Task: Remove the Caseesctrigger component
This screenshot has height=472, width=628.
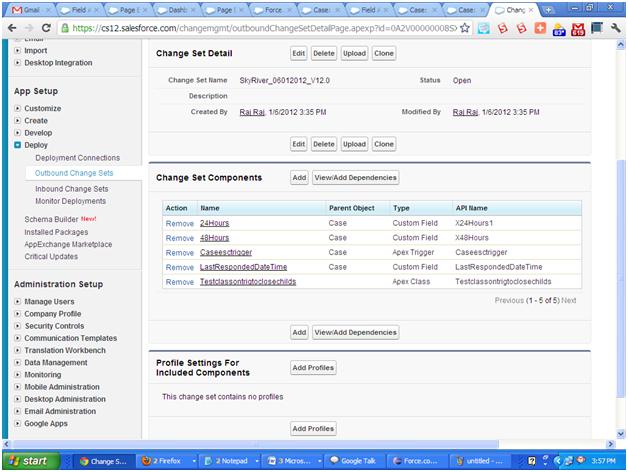Action: [179, 253]
